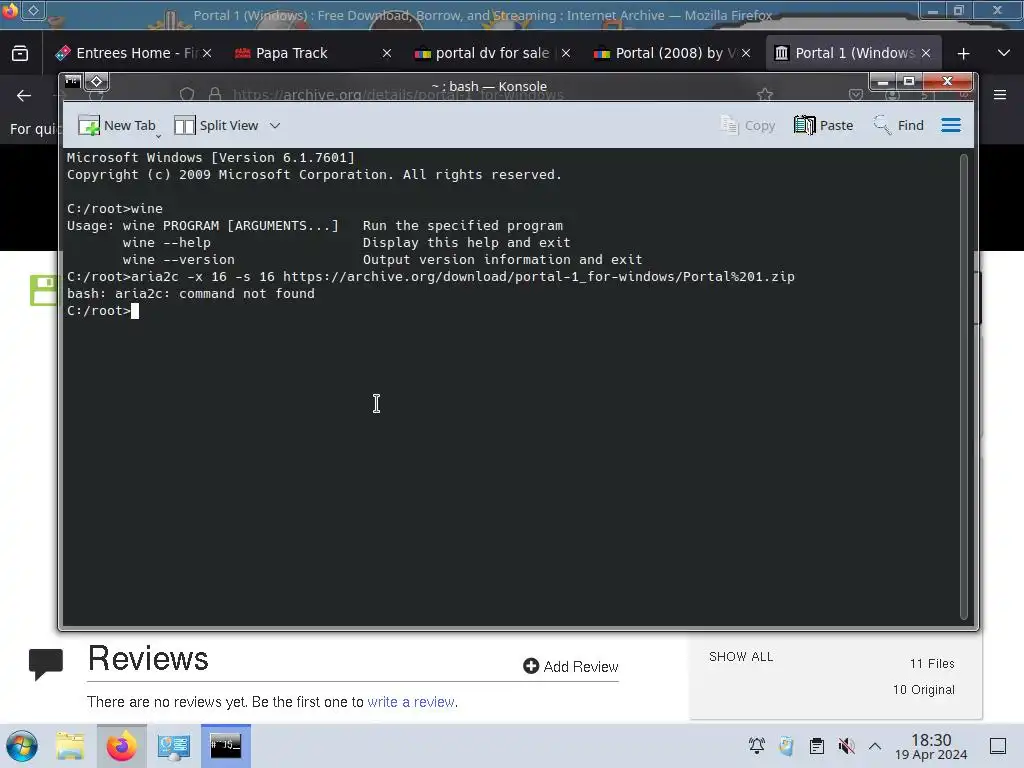Open the list all tabs dropdown
The image size is (1024, 768).
1004,54
